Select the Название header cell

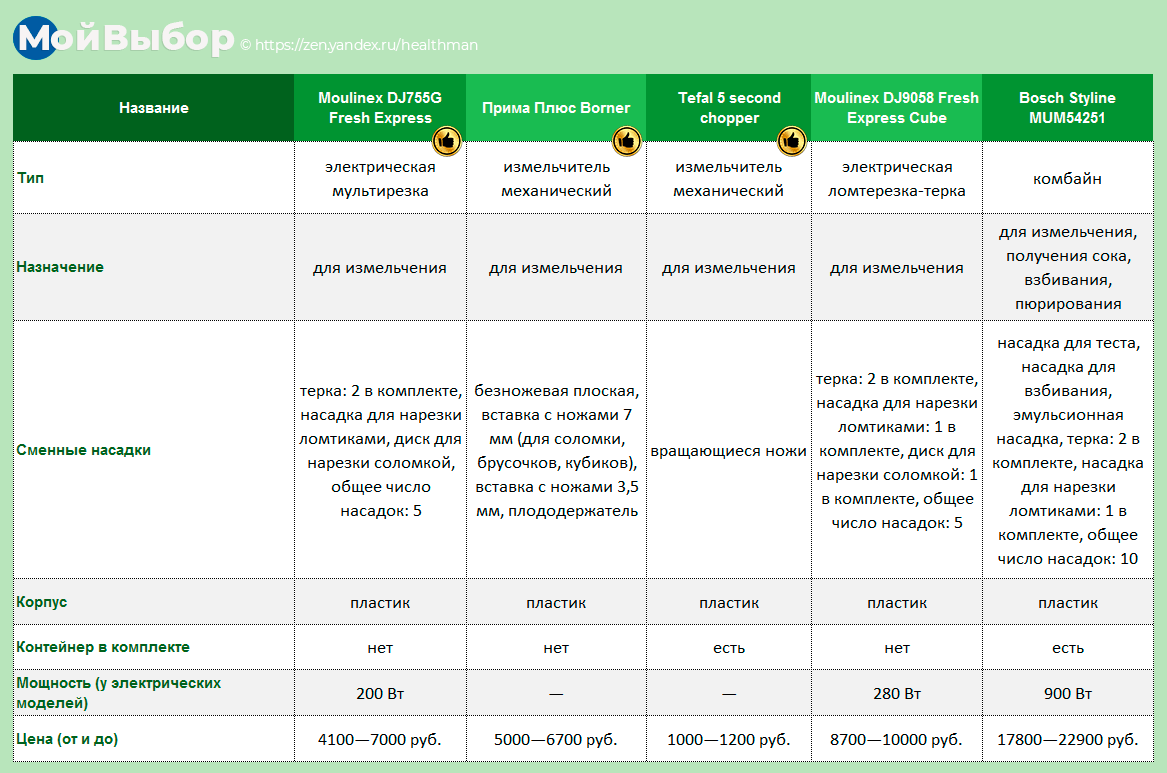153,108
